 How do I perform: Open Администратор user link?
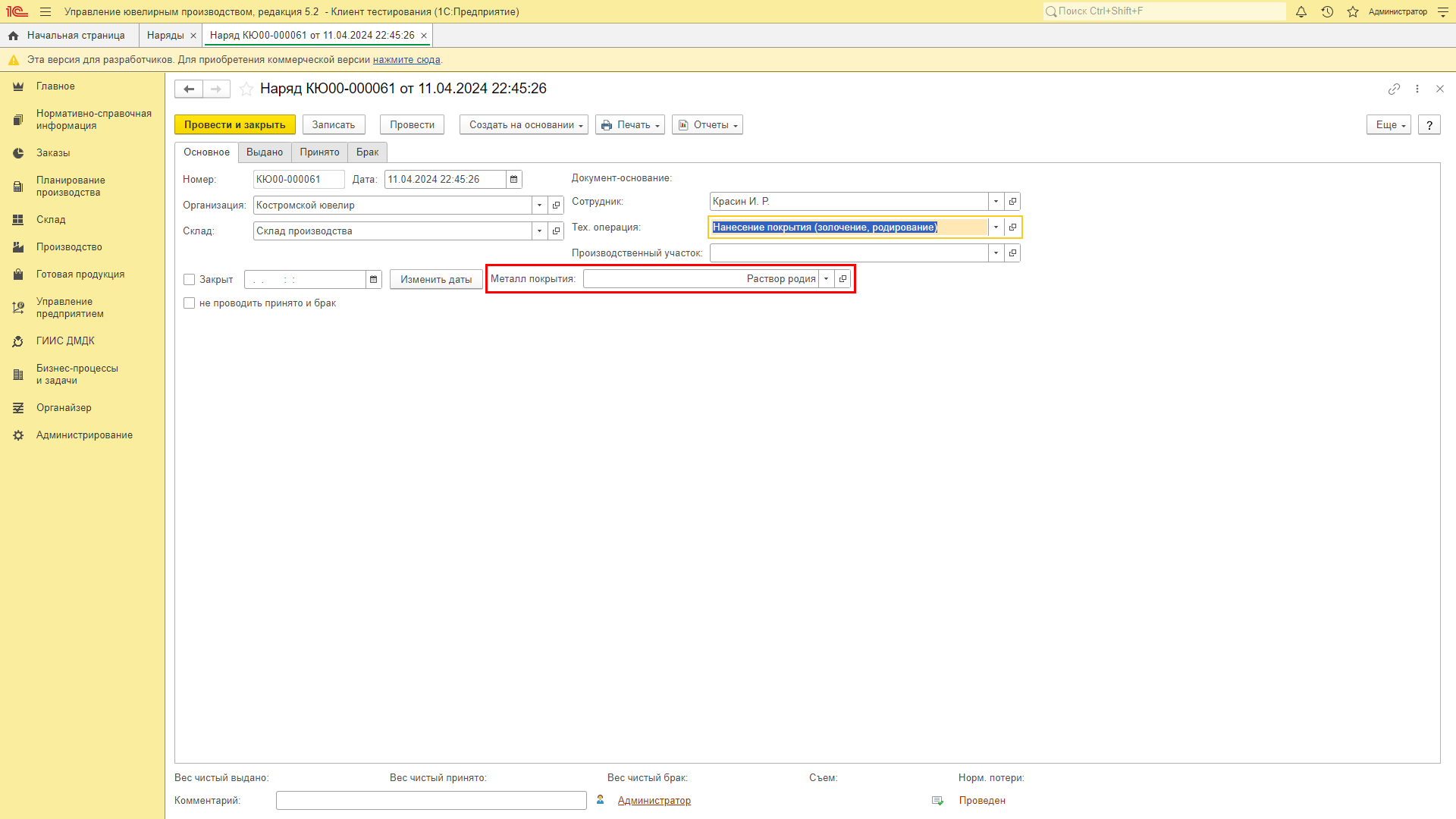[654, 801]
